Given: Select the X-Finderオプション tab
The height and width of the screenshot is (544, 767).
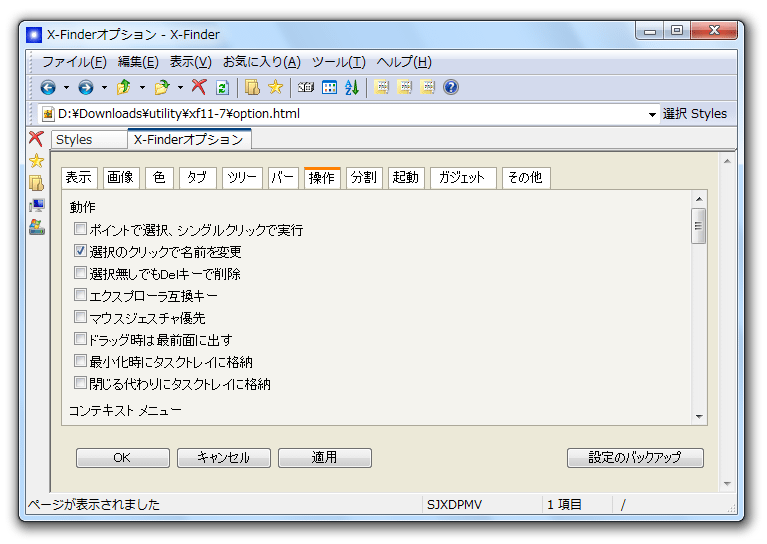Looking at the screenshot, I should [189, 139].
